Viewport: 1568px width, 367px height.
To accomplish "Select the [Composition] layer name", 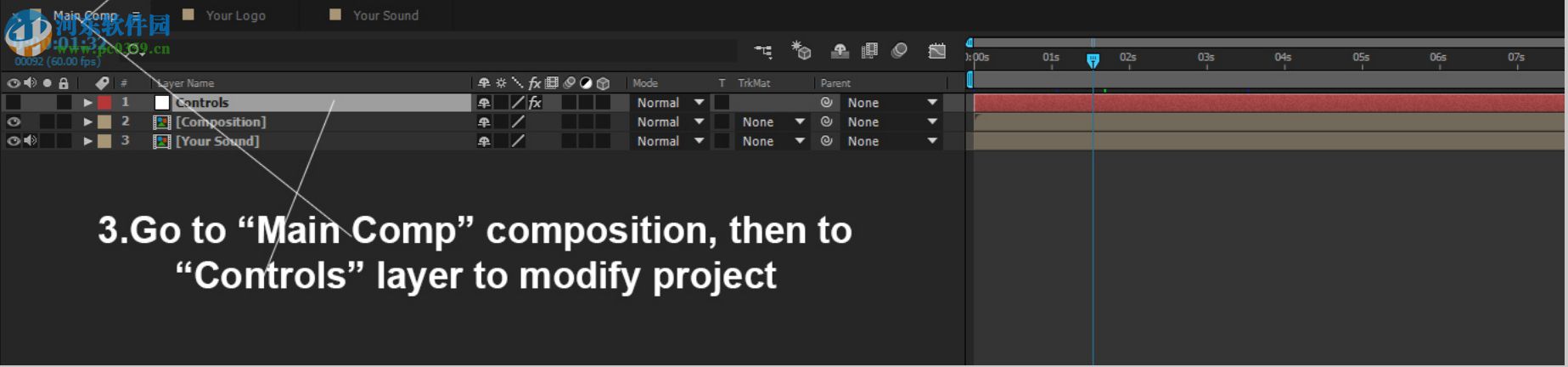I will click(221, 121).
